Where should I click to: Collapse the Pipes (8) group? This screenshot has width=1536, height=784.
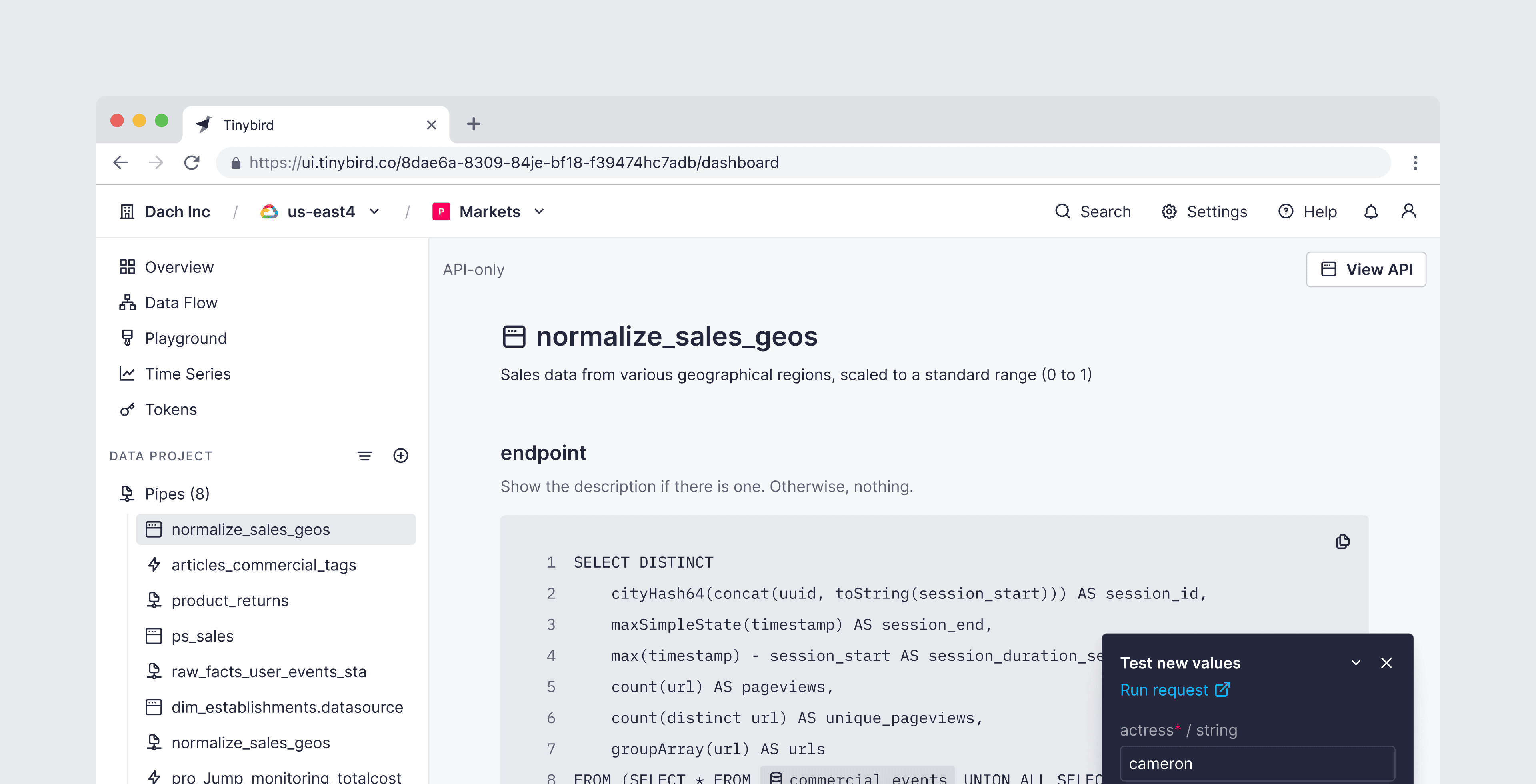164,494
